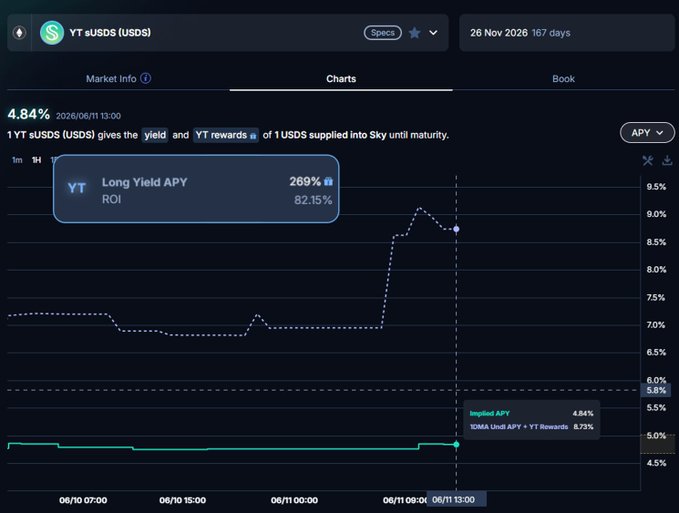
Task: Click the gift icon beside 269%
Action: [329, 181]
